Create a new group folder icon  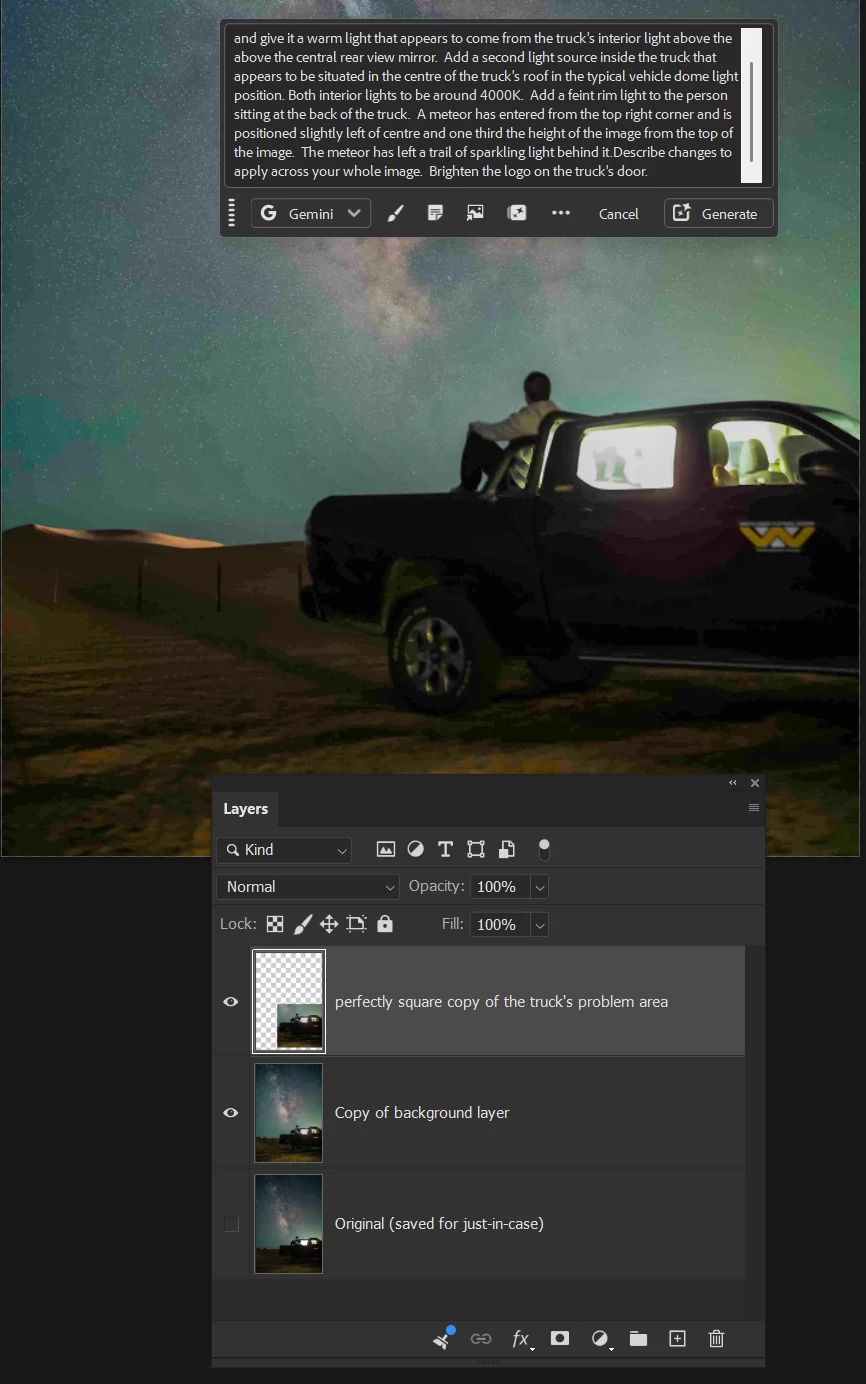(638, 1338)
